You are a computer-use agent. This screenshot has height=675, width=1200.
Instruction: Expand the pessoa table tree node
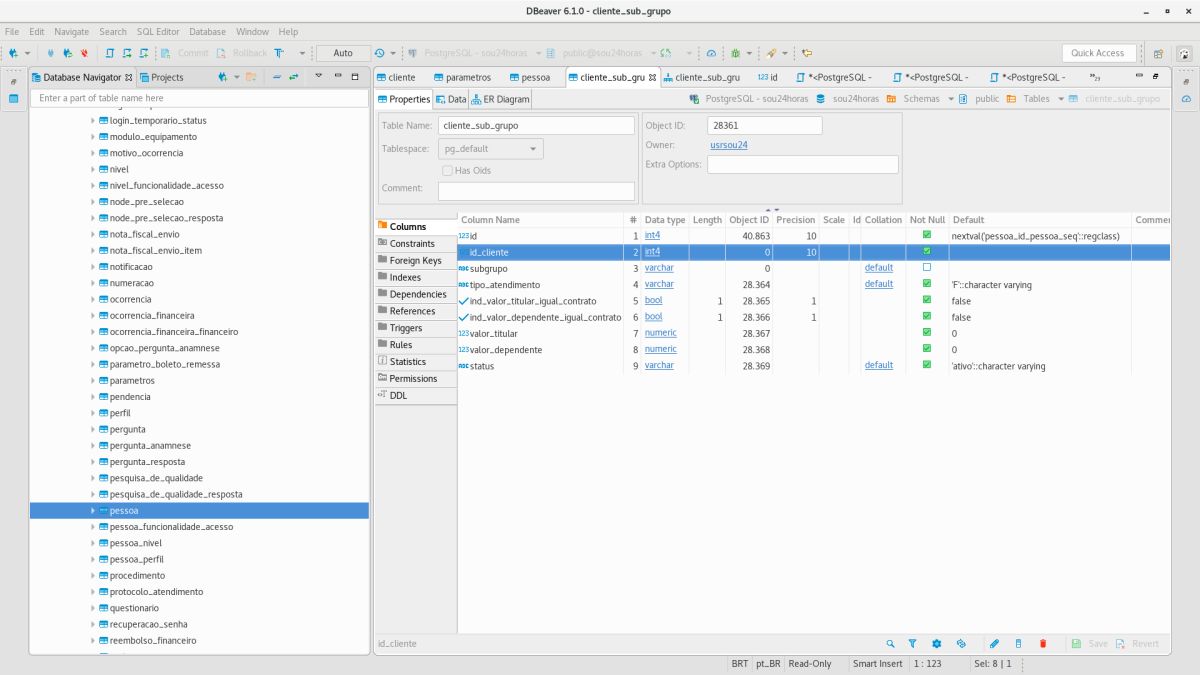click(x=93, y=511)
